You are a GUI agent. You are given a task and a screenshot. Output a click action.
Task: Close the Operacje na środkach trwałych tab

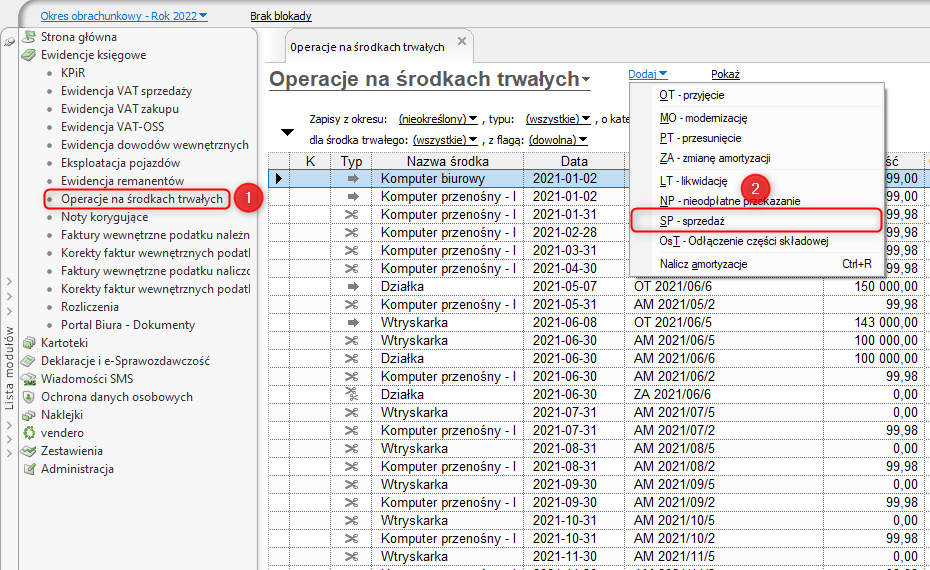coord(461,41)
